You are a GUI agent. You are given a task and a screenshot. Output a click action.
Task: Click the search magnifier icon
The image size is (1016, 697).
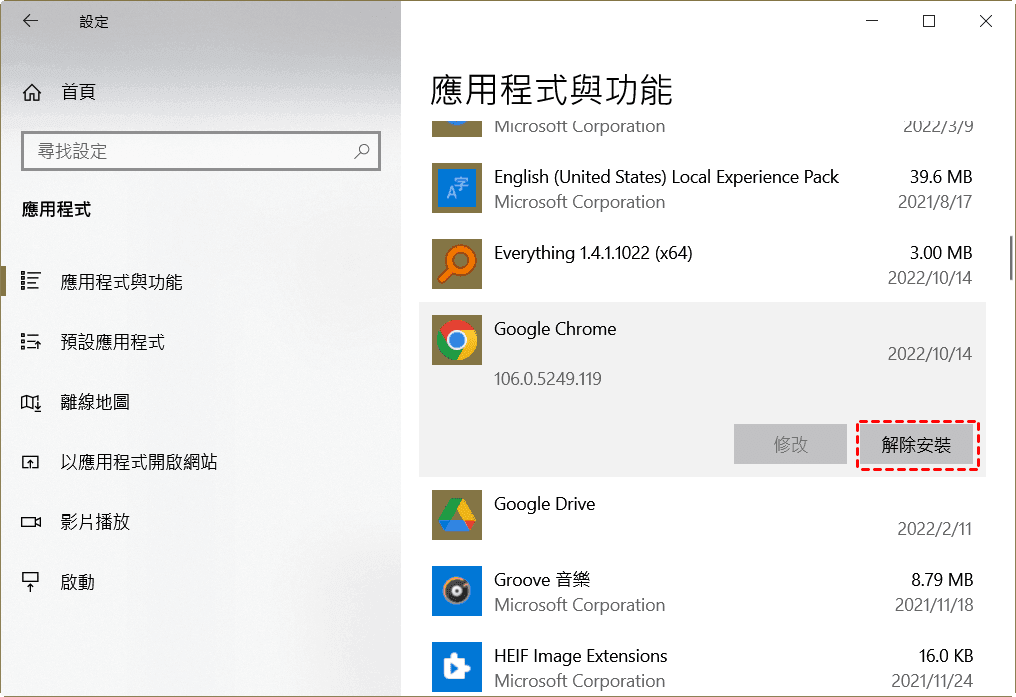point(362,151)
